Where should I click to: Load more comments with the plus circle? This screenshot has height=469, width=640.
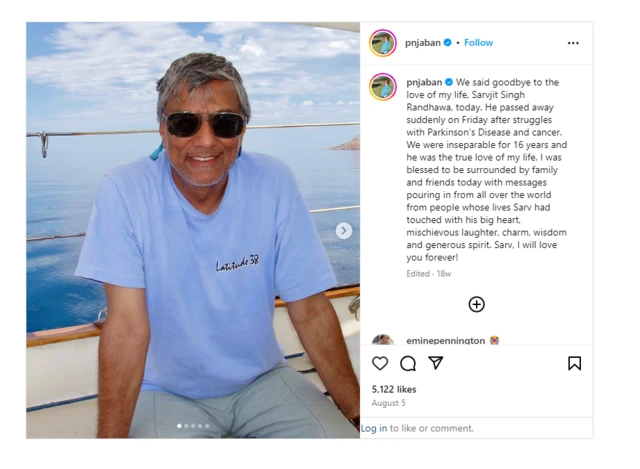point(476,304)
